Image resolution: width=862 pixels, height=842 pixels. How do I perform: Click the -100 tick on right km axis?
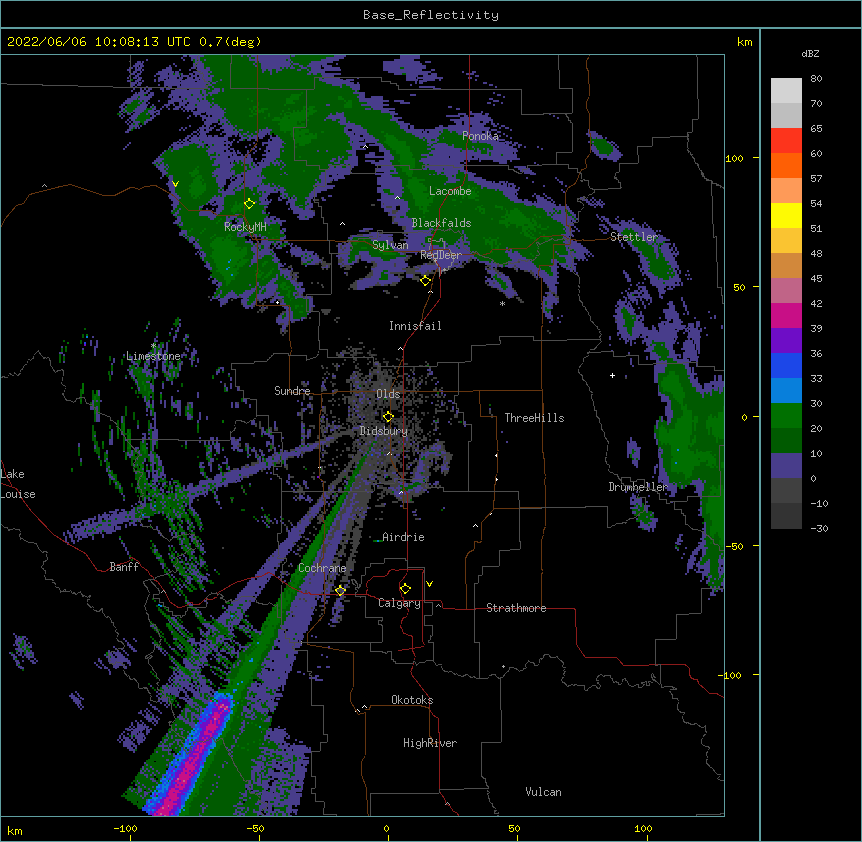click(x=732, y=675)
